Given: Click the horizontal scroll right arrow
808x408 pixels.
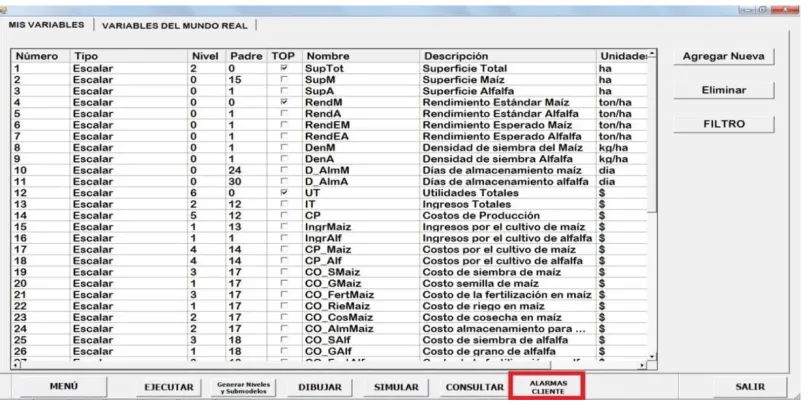Looking at the screenshot, I should pyautogui.click(x=643, y=365).
